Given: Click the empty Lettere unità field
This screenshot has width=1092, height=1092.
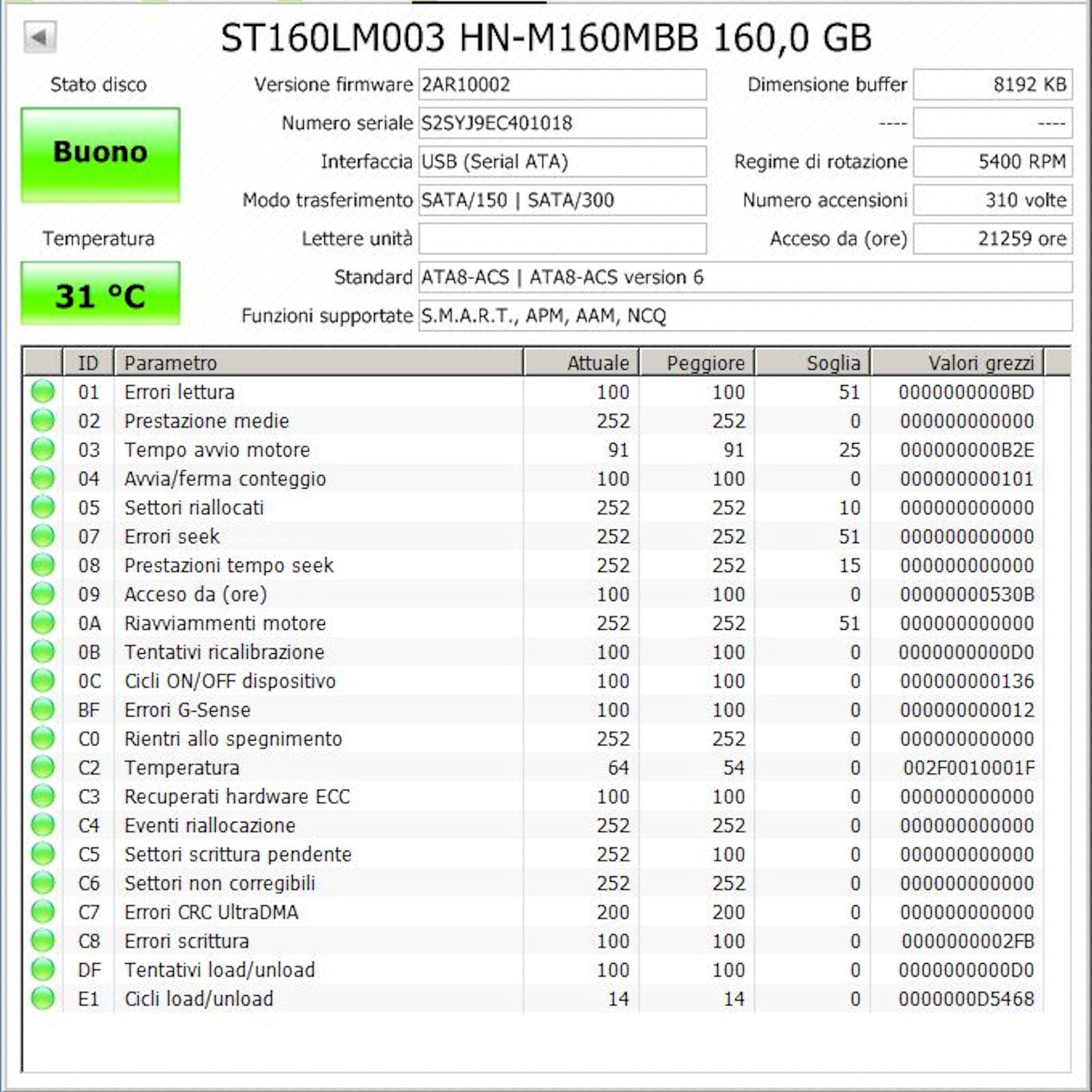Looking at the screenshot, I should coord(562,239).
